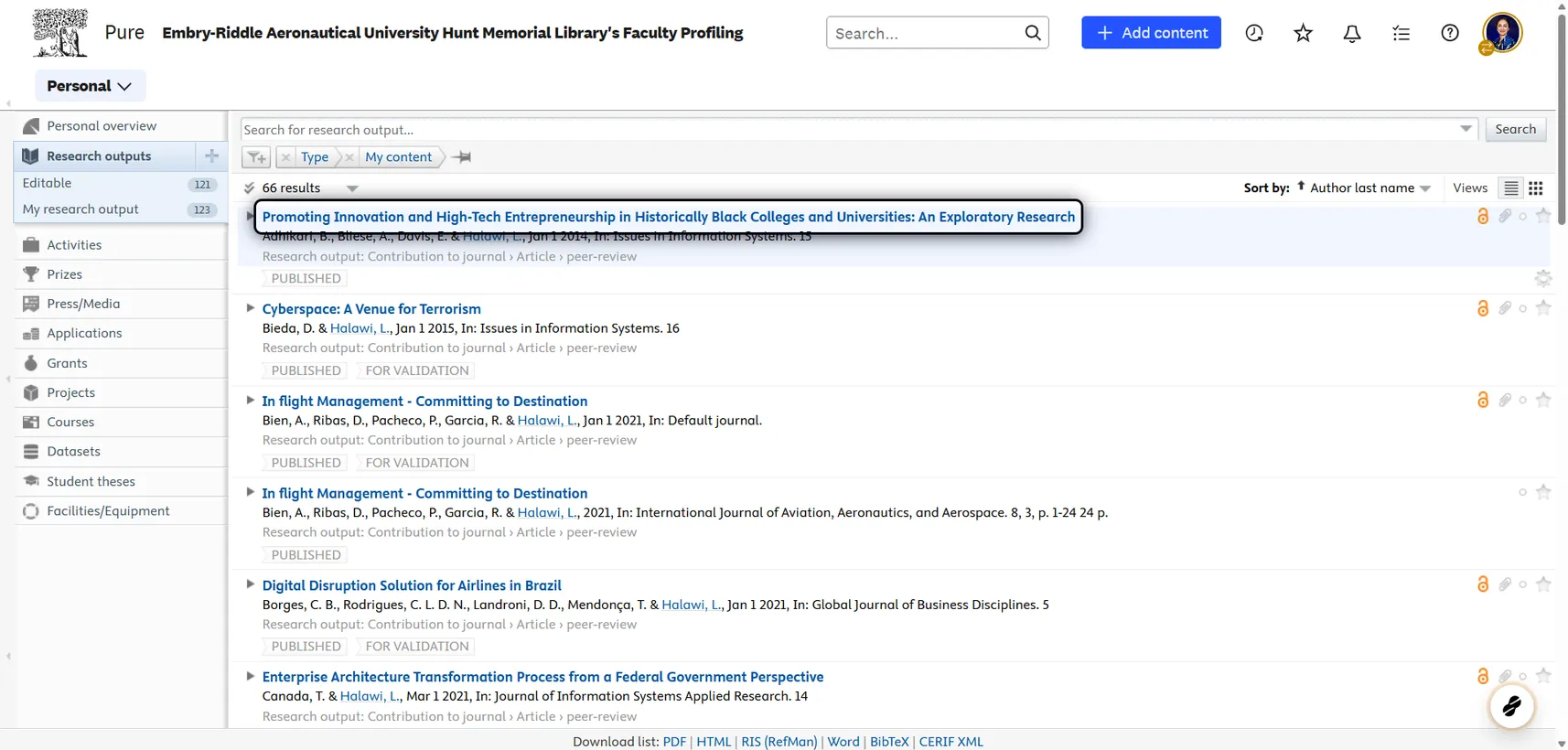Select Editable under Research outputs
The height and width of the screenshot is (750, 1568).
click(47, 183)
